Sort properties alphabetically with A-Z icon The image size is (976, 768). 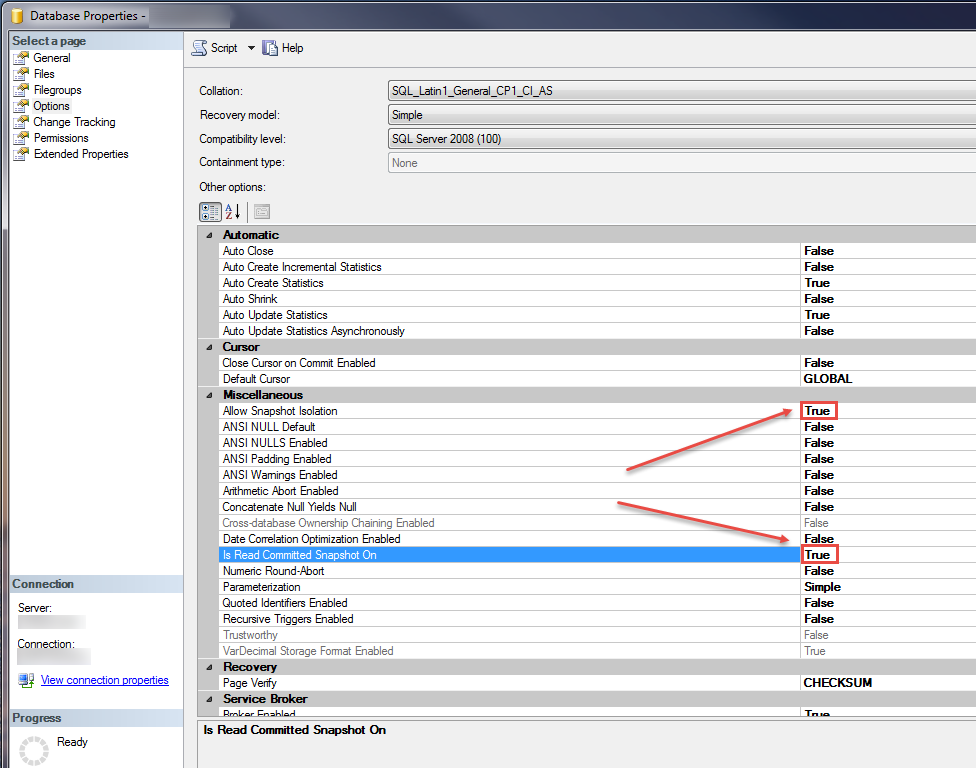[233, 212]
